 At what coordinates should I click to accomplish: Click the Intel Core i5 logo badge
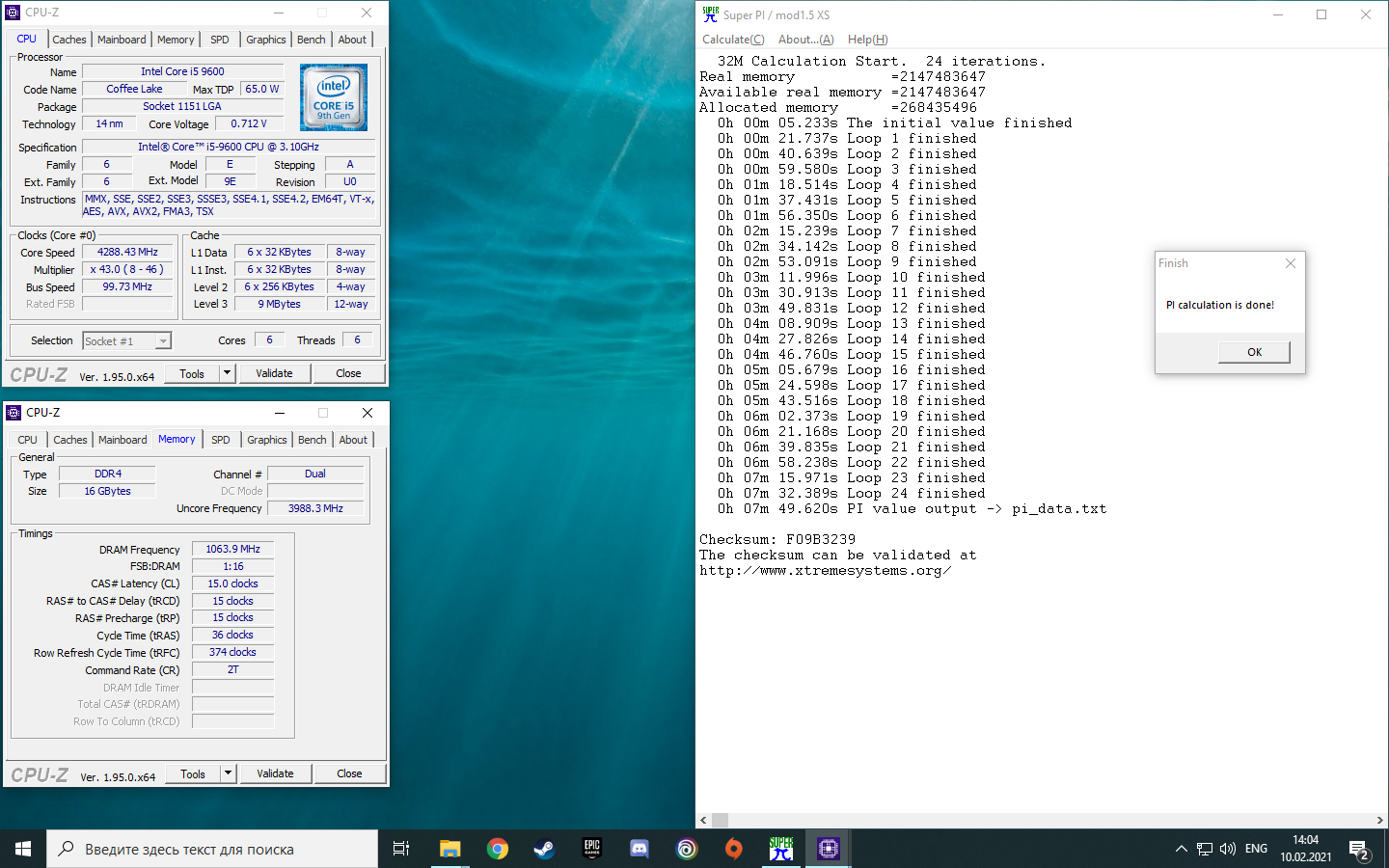click(x=334, y=97)
